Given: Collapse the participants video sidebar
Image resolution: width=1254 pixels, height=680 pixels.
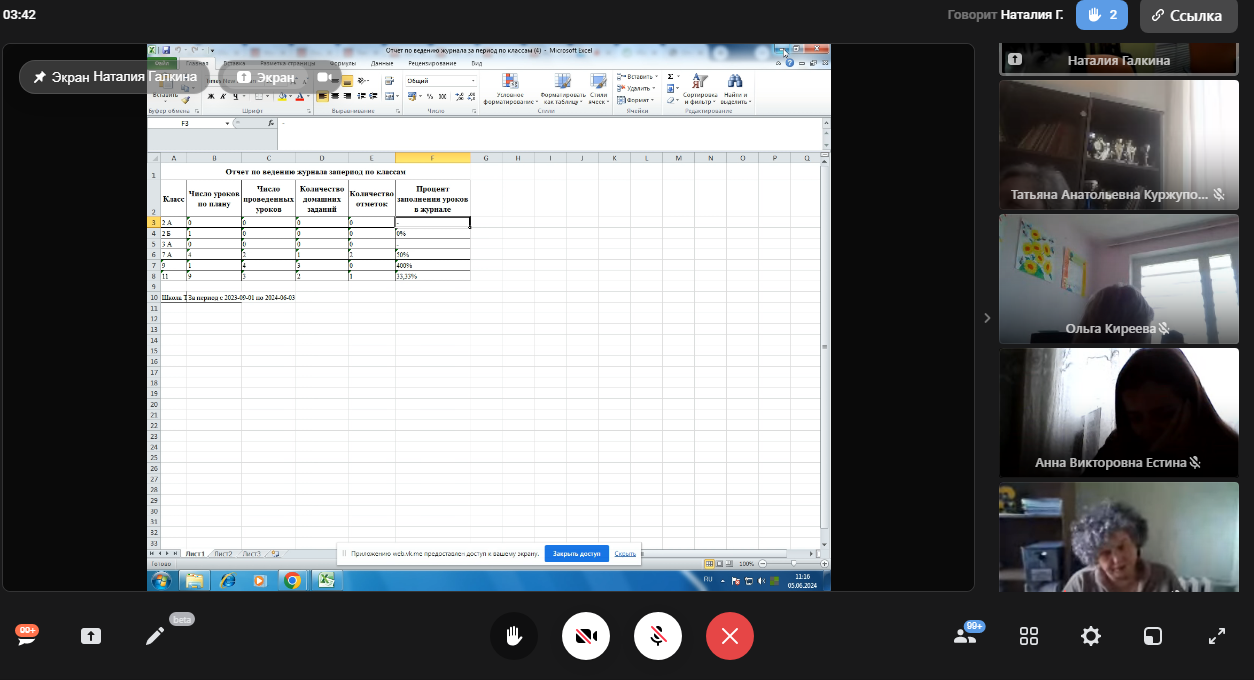Looking at the screenshot, I should 987,318.
